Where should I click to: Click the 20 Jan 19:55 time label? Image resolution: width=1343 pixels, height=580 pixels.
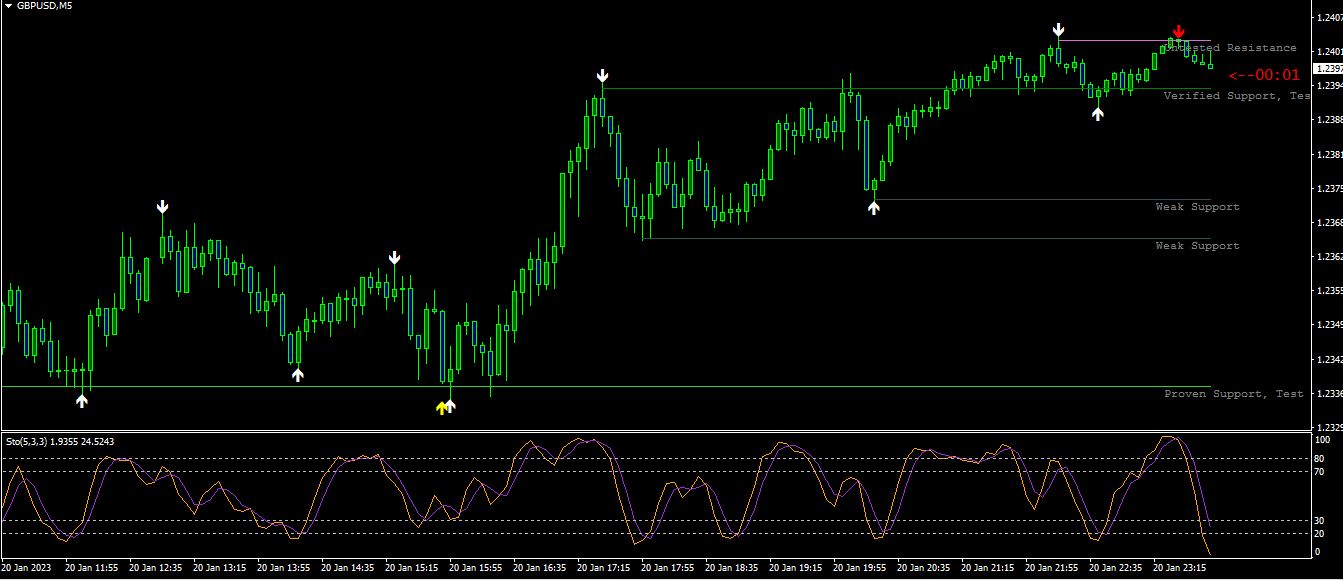(860, 568)
